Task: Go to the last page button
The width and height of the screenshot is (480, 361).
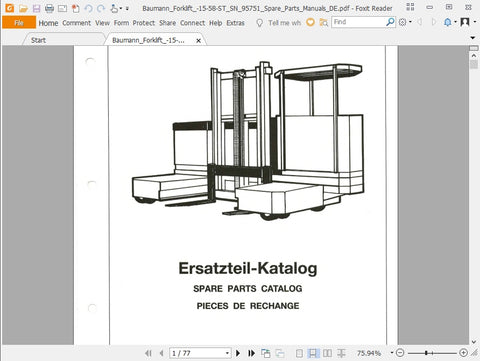Action: [x=252, y=353]
